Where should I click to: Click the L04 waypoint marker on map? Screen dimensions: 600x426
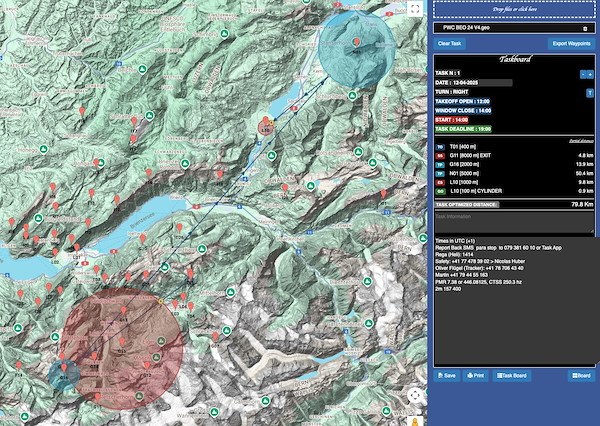click(x=183, y=297)
